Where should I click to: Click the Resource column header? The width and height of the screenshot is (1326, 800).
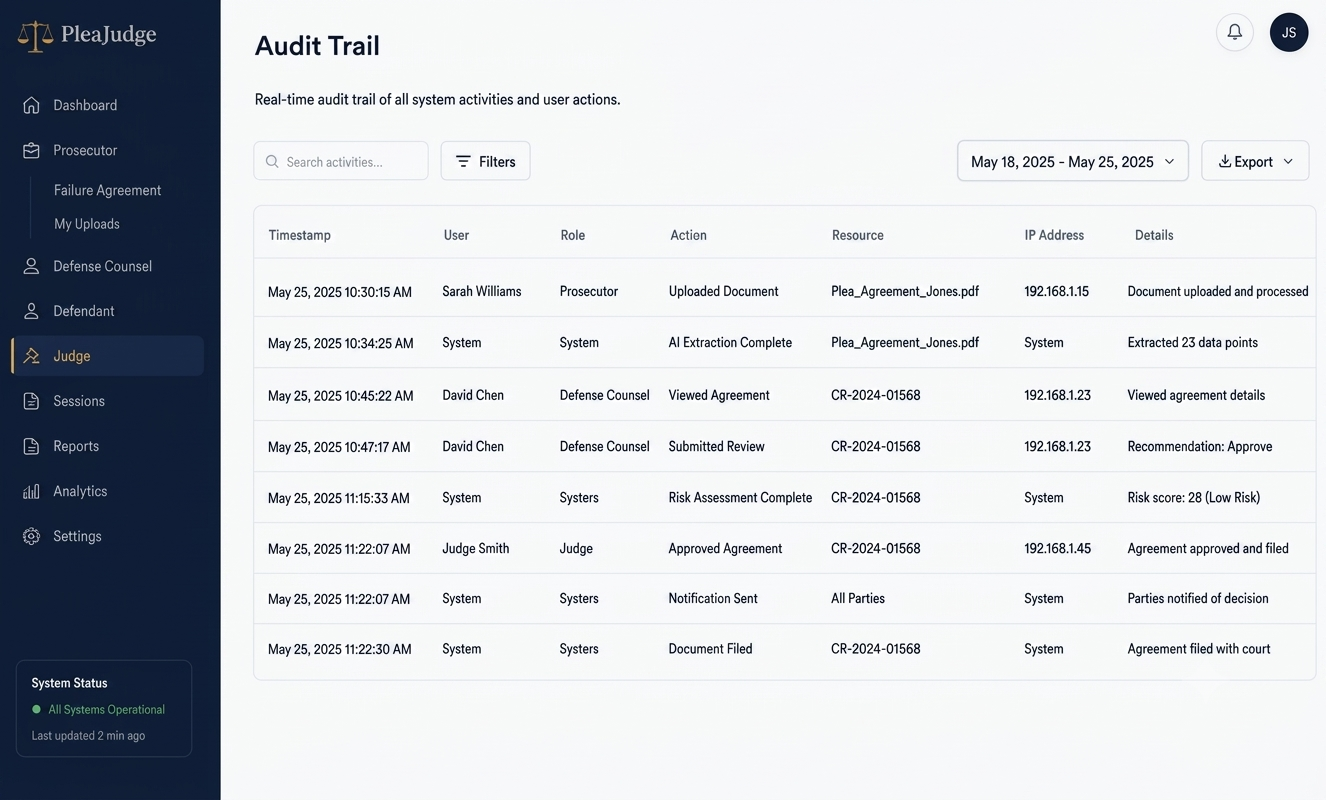coord(858,235)
